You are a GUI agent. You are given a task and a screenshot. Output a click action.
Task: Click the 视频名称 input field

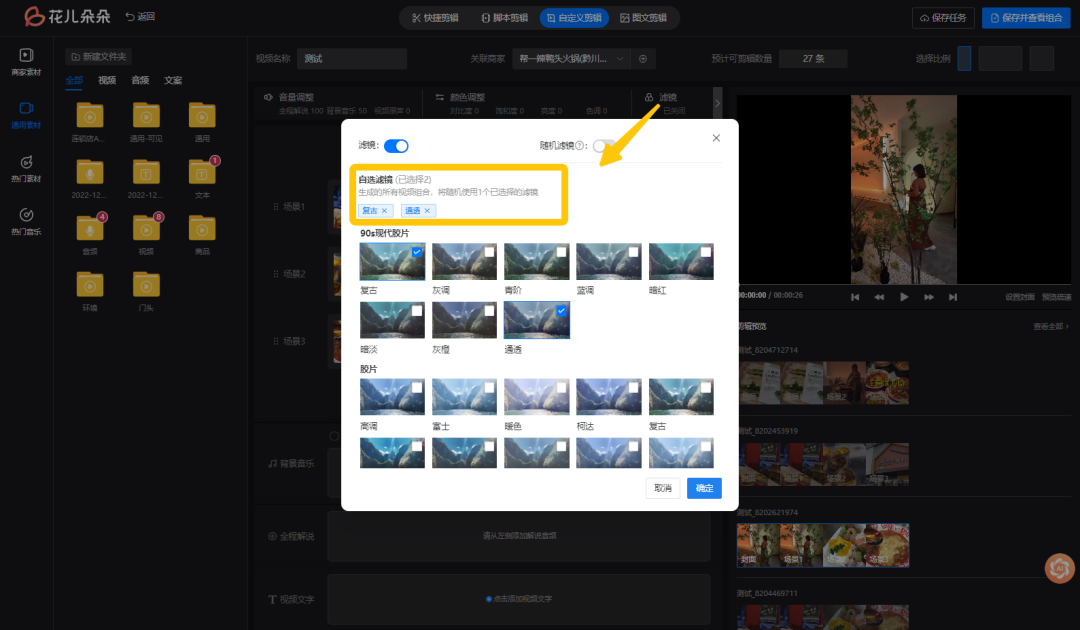tap(352, 59)
